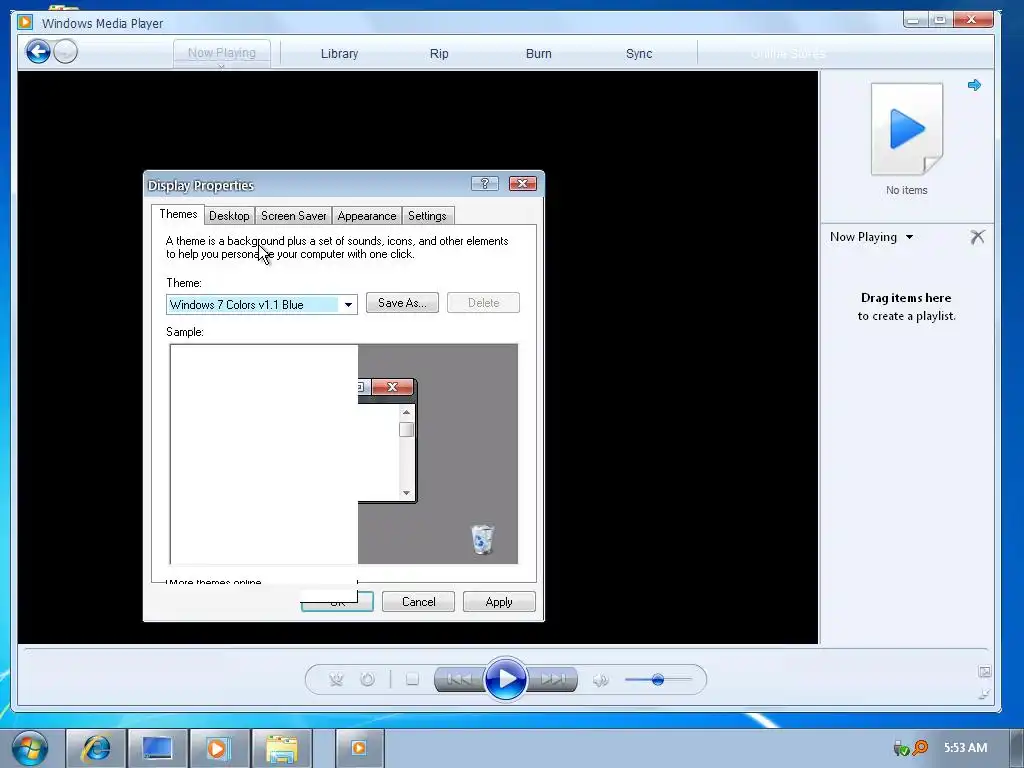Turn shuffle on in playback controls
1024x768 pixels.
336,680
